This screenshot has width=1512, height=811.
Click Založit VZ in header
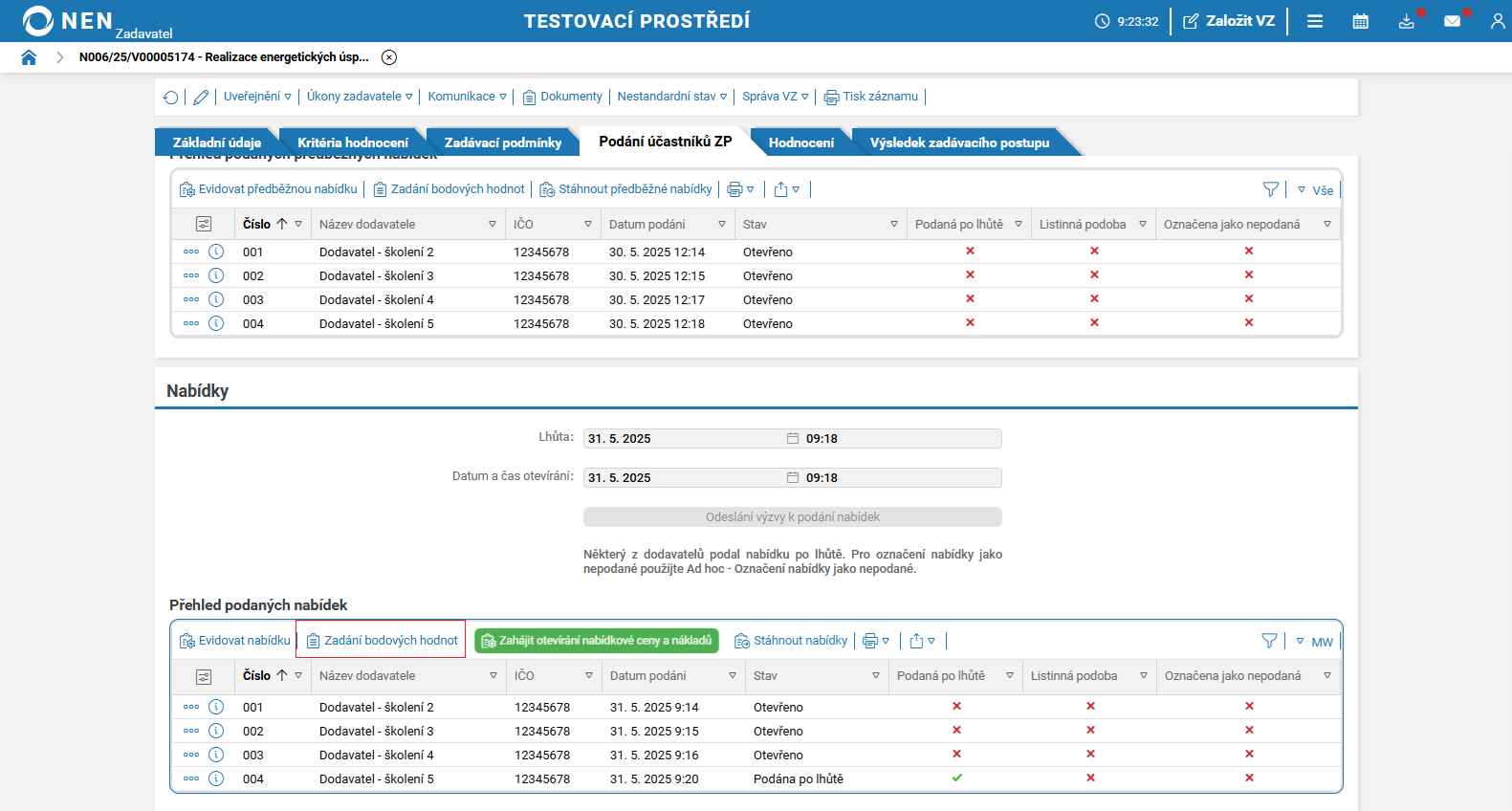pos(1229,21)
